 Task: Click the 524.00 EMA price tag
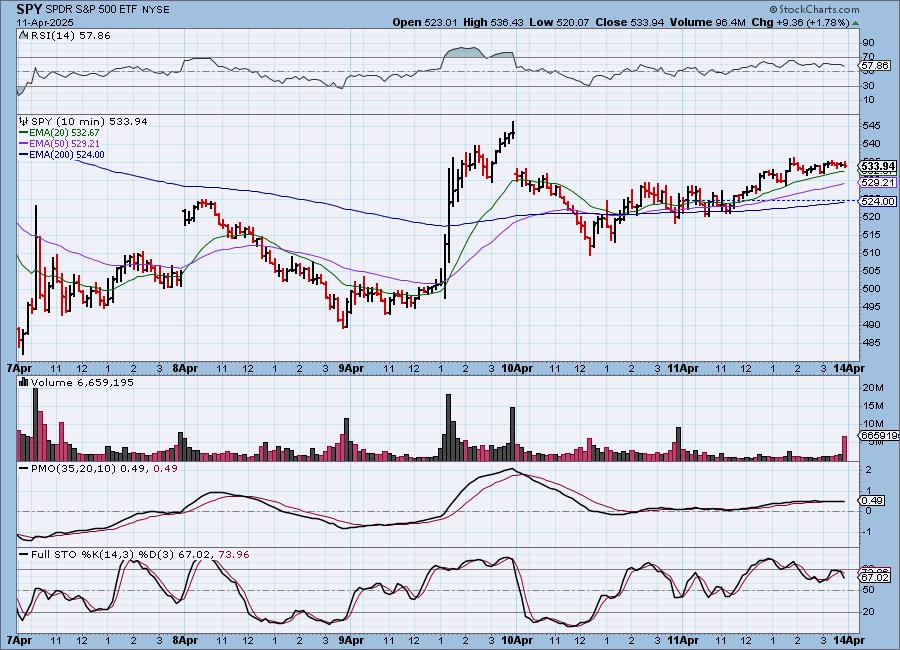[x=878, y=202]
